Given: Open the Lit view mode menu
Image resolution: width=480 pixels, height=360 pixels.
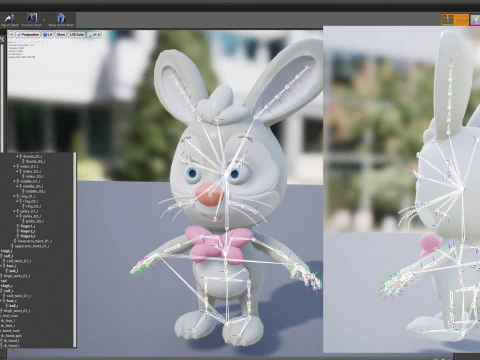Looking at the screenshot, I should [x=48, y=34].
